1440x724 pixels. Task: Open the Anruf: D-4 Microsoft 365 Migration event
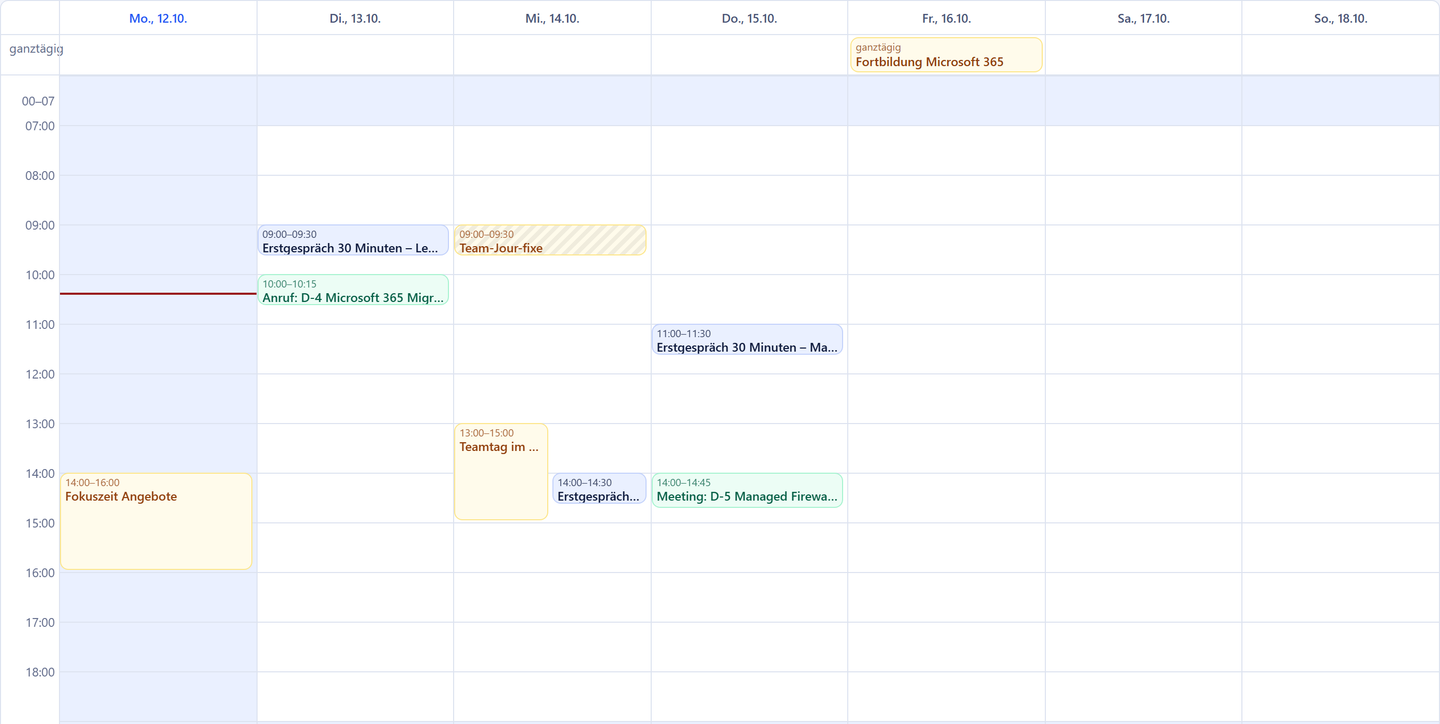pos(353,290)
